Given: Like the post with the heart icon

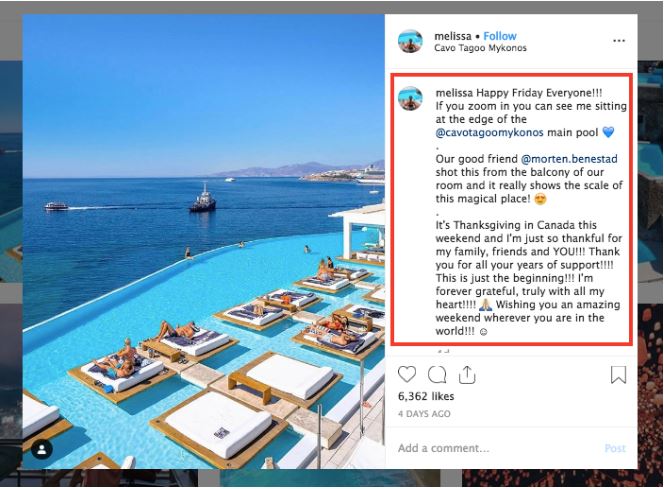Looking at the screenshot, I should coord(407,374).
